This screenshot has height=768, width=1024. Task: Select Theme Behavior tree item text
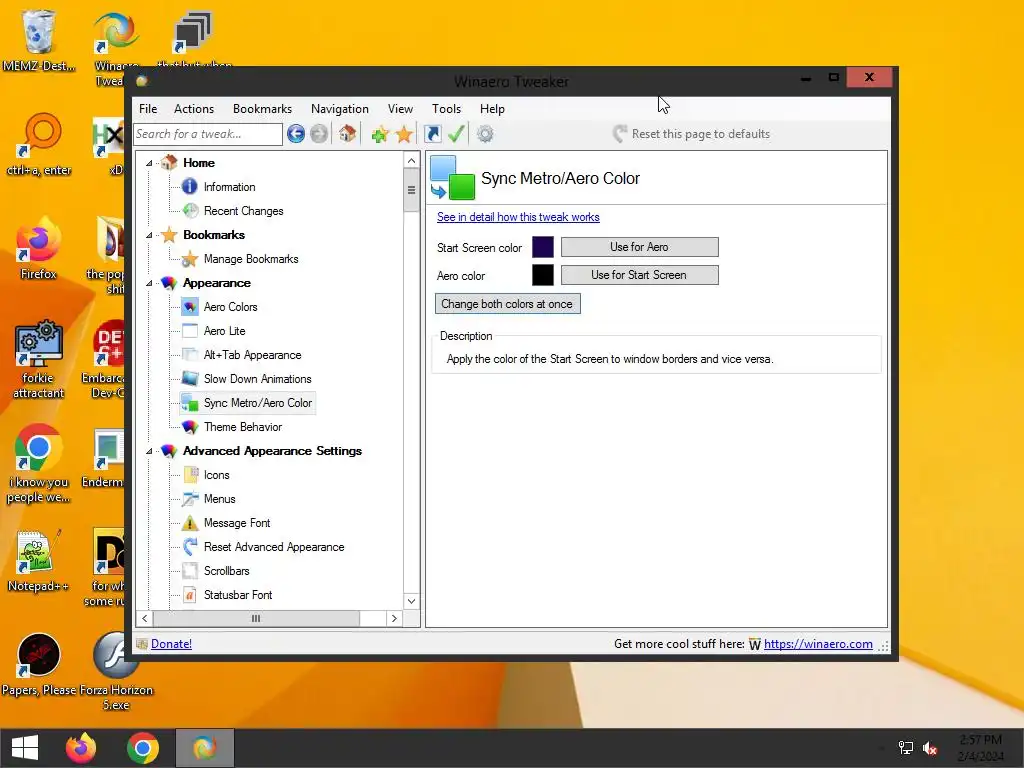[x=243, y=427]
